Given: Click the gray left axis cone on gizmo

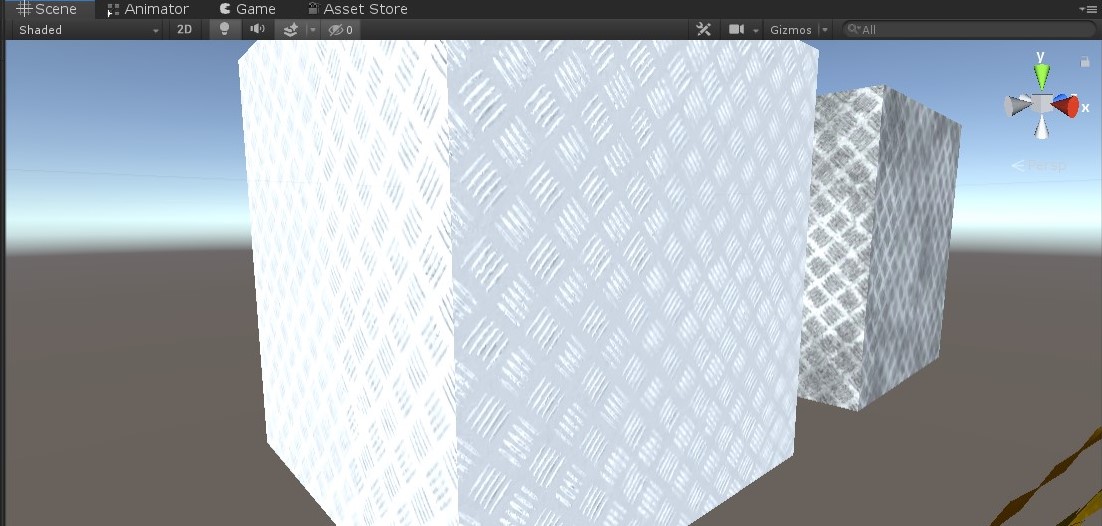Looking at the screenshot, I should point(1017,106).
